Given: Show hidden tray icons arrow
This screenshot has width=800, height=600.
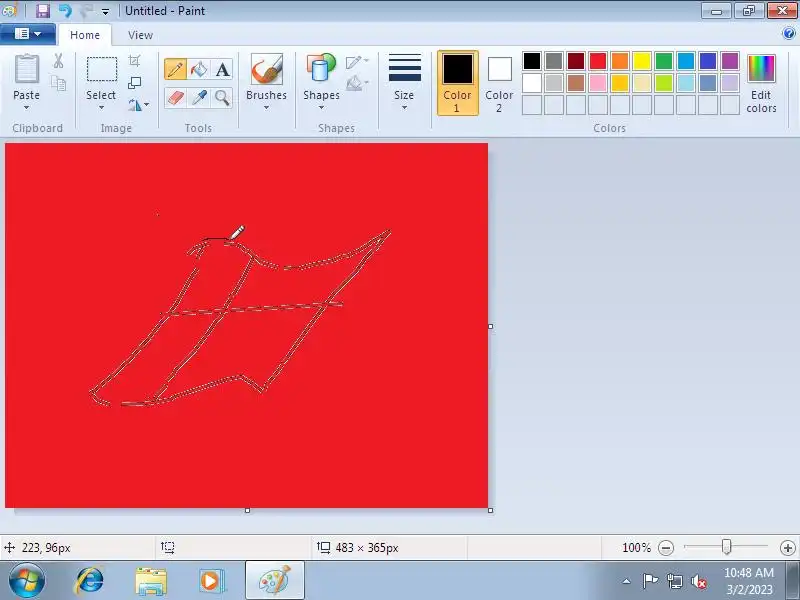Looking at the screenshot, I should tap(627, 581).
